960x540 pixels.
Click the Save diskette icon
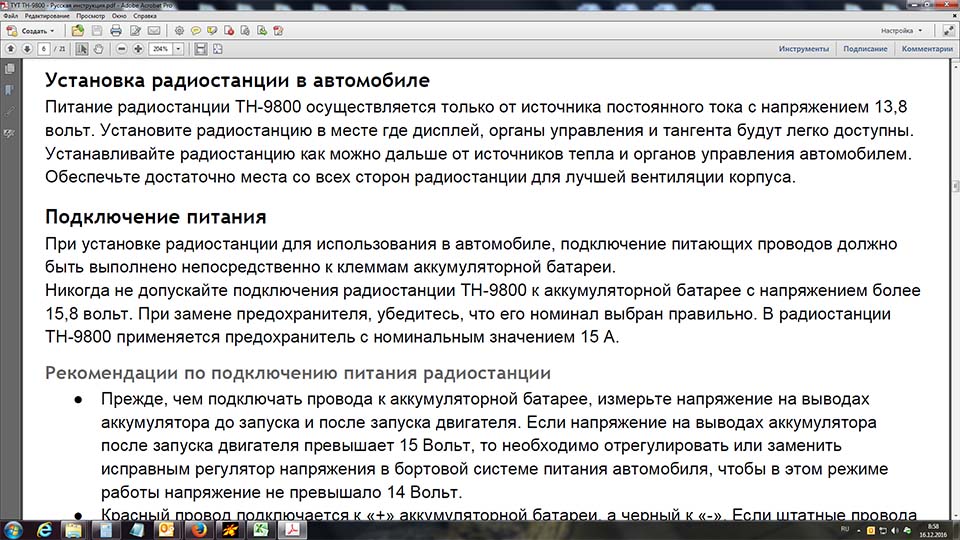click(x=97, y=31)
